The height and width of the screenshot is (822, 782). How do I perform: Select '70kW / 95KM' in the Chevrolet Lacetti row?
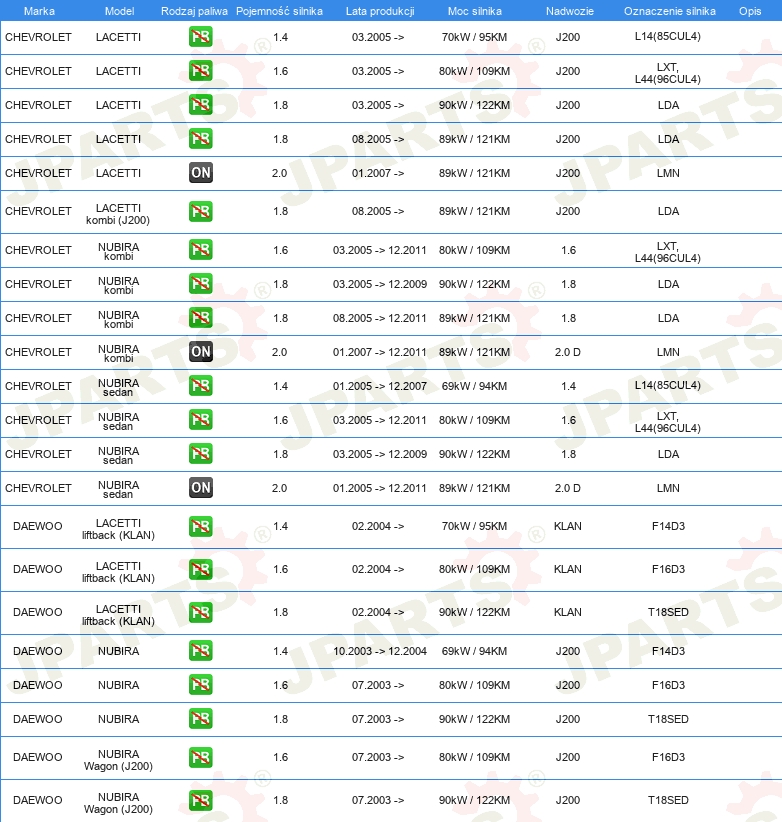[x=474, y=37]
